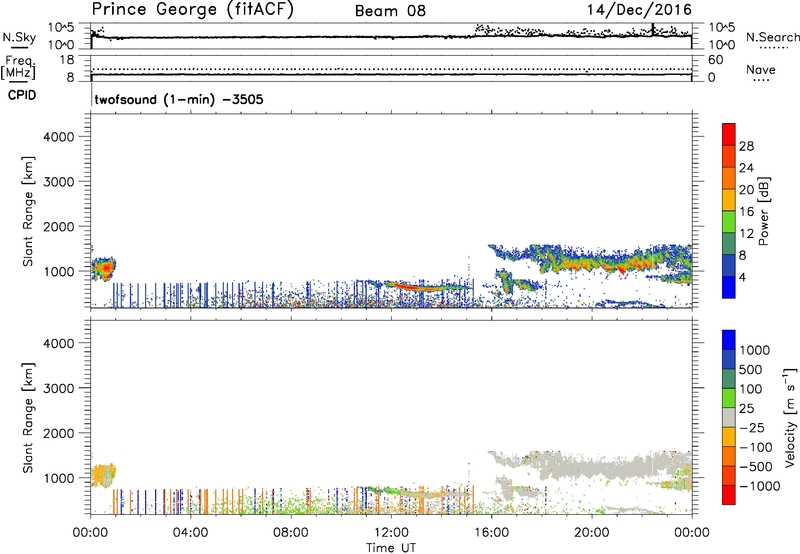
Task: Click '-1000' velocity colorbar tick
Action: pyautogui.click(x=760, y=486)
